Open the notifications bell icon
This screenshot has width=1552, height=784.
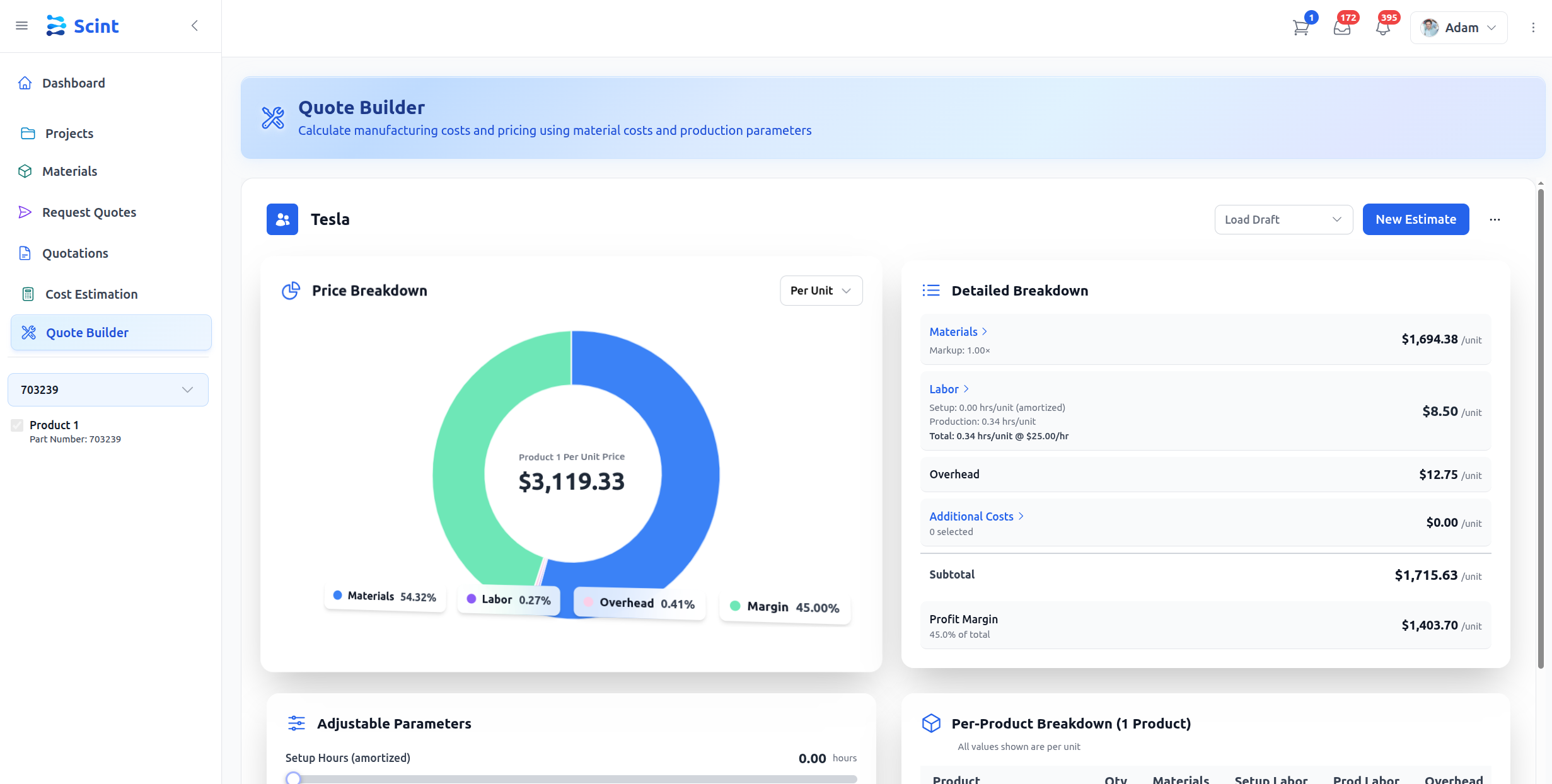[x=1383, y=28]
